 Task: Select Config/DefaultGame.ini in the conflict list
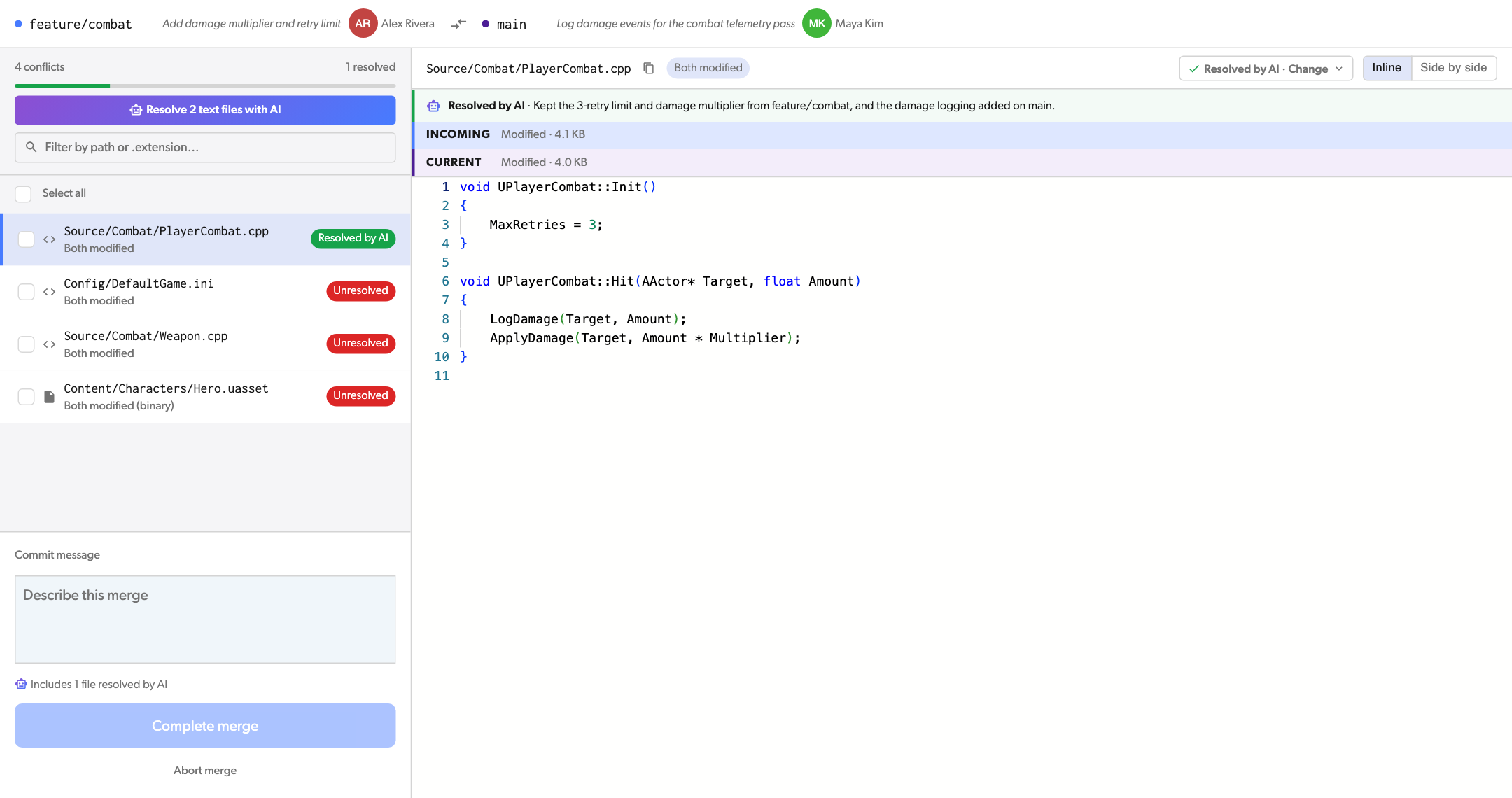point(205,292)
